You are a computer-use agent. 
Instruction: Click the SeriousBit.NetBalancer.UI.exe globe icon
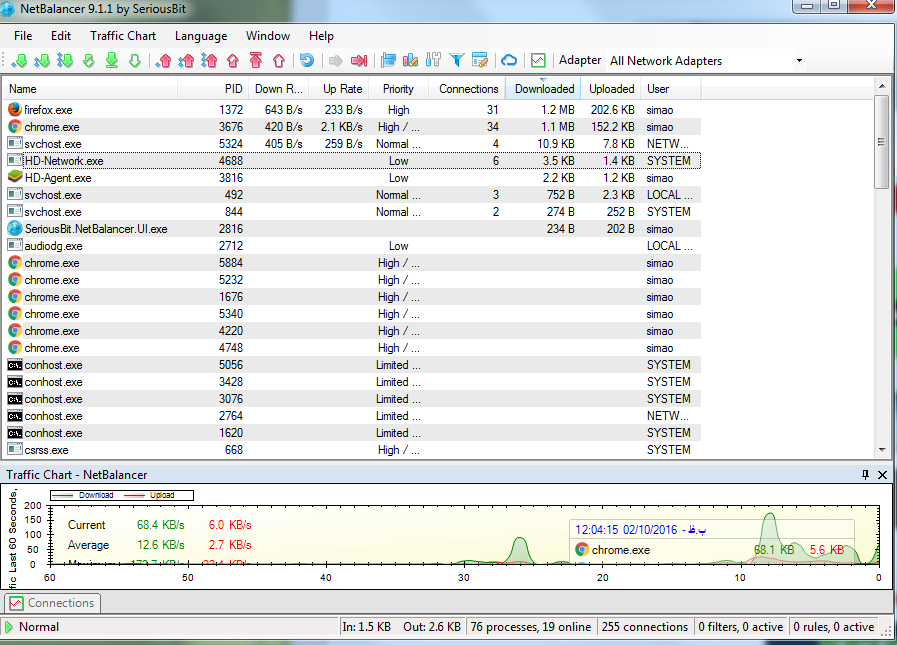point(15,228)
